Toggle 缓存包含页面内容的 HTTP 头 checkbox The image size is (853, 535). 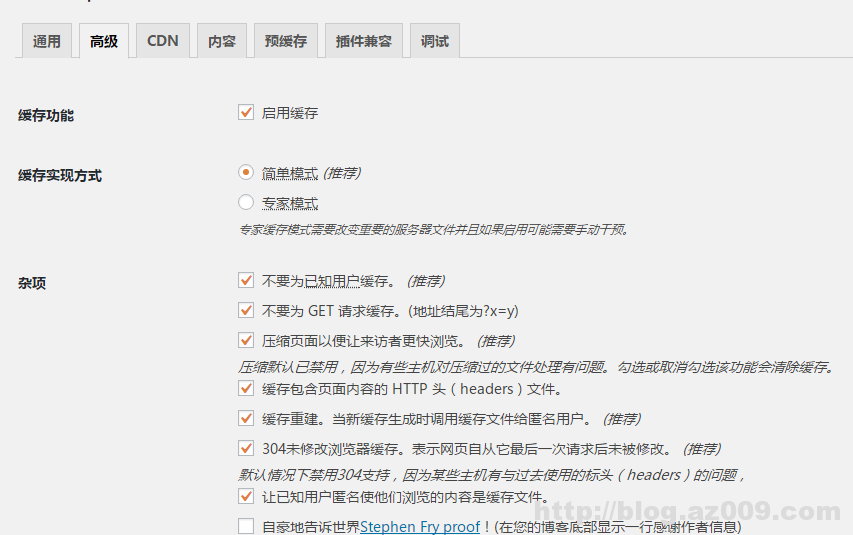(x=246, y=389)
